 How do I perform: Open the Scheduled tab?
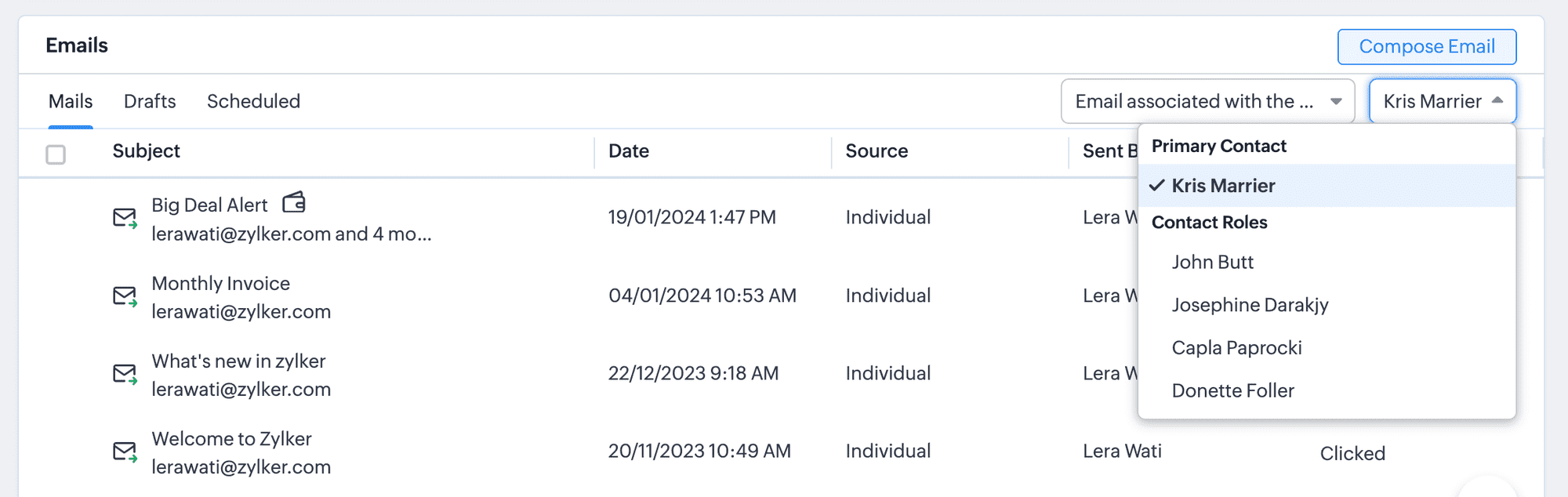click(253, 101)
